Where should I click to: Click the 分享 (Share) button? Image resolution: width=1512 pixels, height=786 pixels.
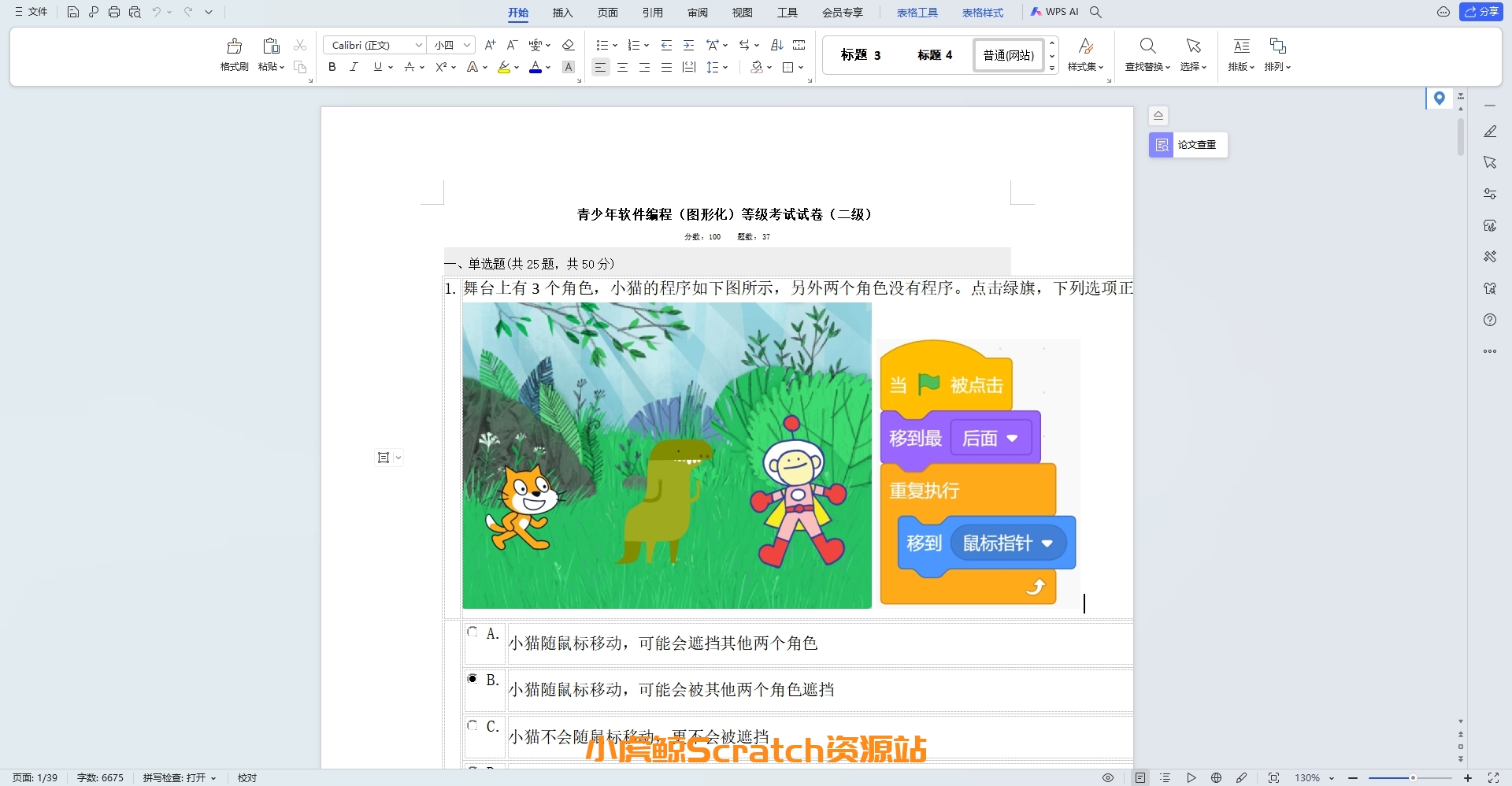tap(1481, 12)
